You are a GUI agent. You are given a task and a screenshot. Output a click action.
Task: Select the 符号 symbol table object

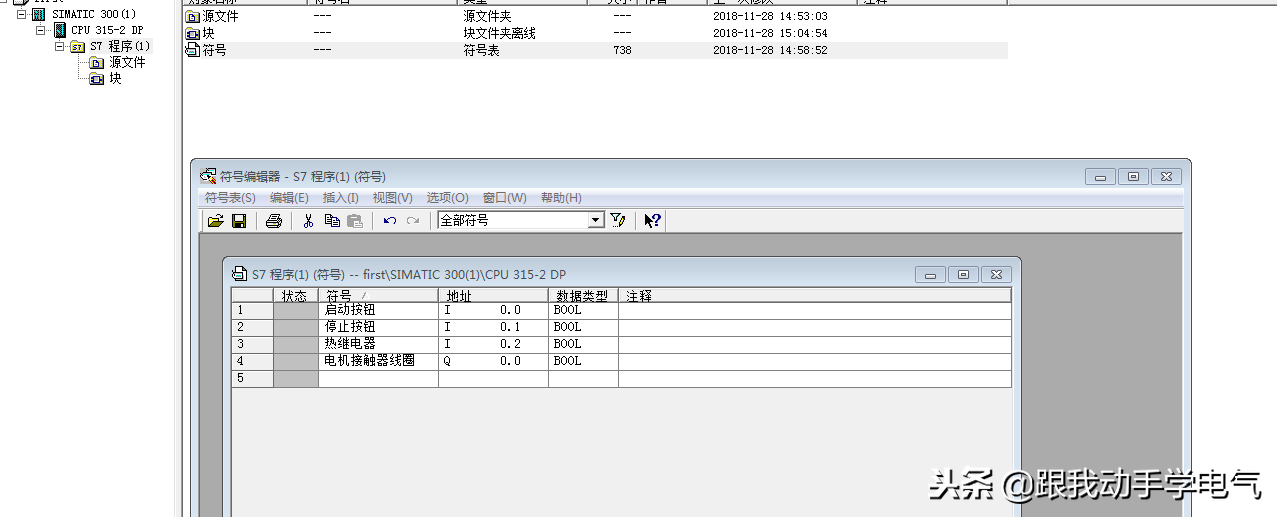[214, 50]
